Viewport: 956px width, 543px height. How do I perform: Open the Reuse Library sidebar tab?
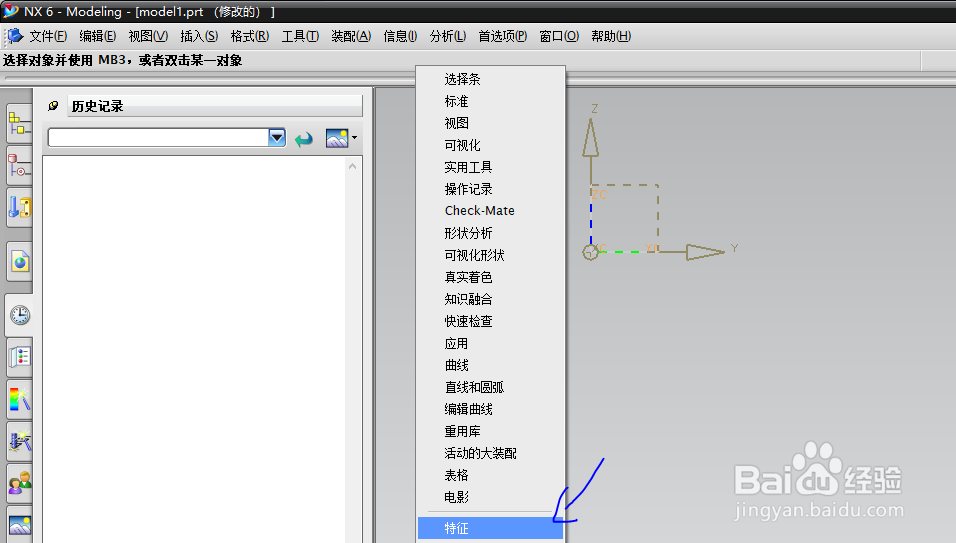[x=19, y=208]
